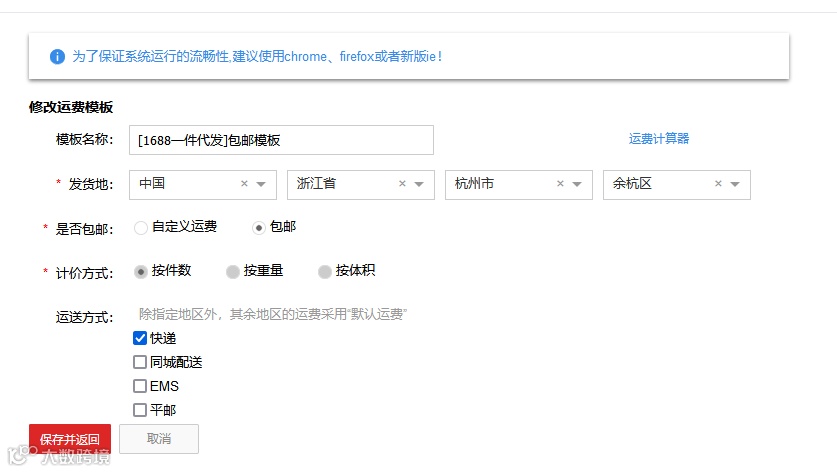
Task: Check the 平邮 checkbox
Action: (x=140, y=410)
